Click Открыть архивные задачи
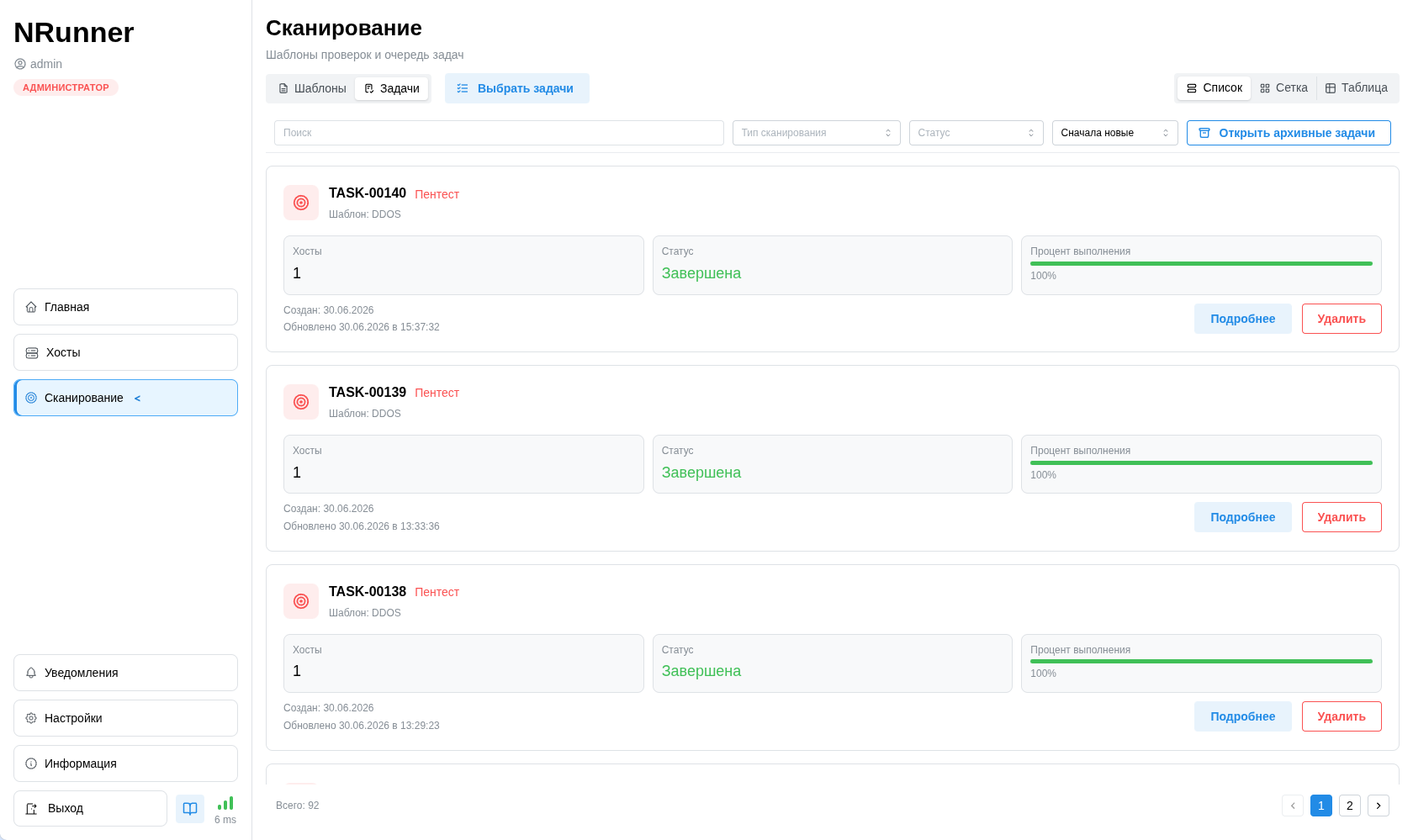Screen dimensions: 1413x840 click(1289, 133)
